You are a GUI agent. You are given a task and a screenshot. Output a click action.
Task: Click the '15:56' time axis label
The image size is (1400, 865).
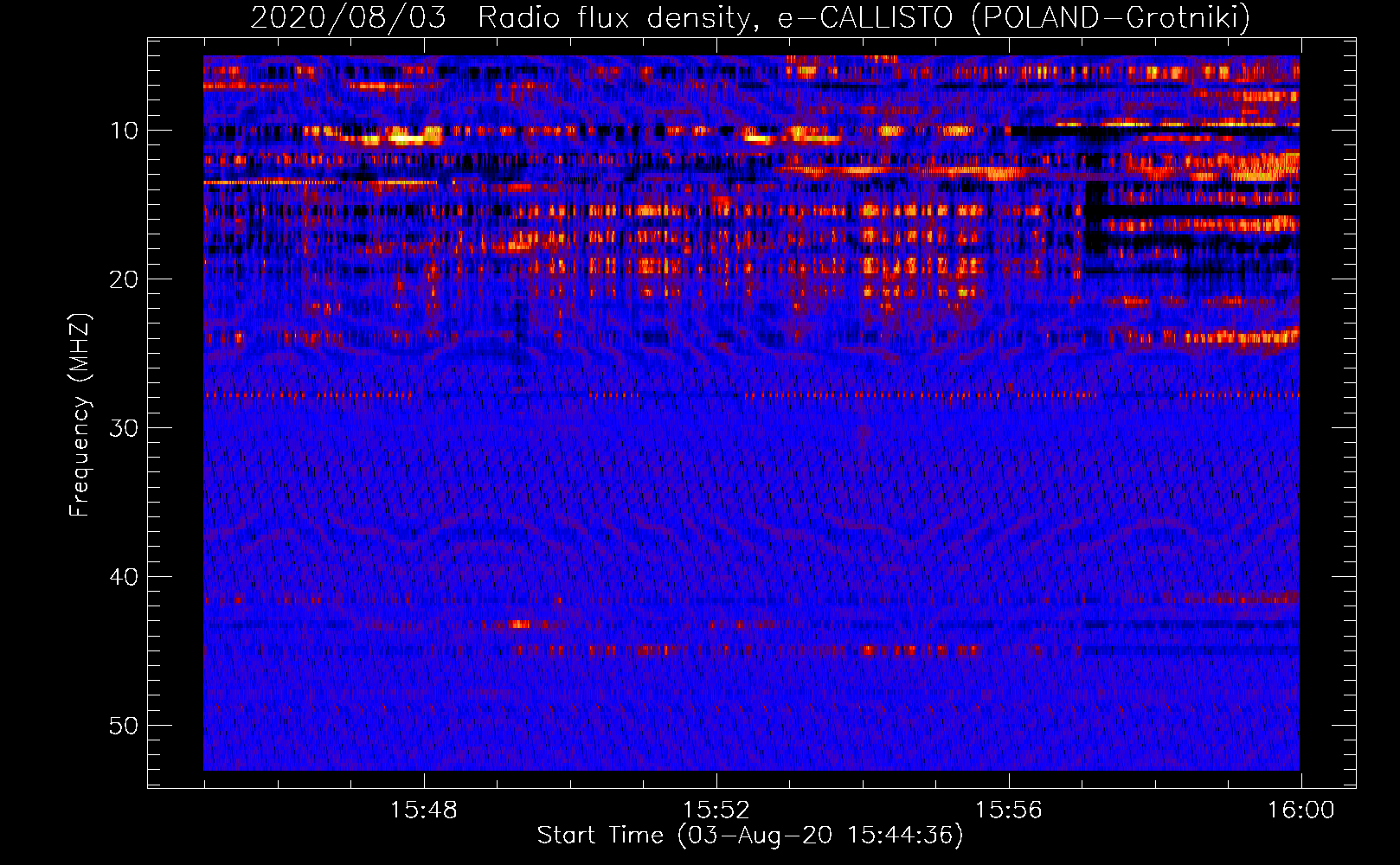(1008, 811)
